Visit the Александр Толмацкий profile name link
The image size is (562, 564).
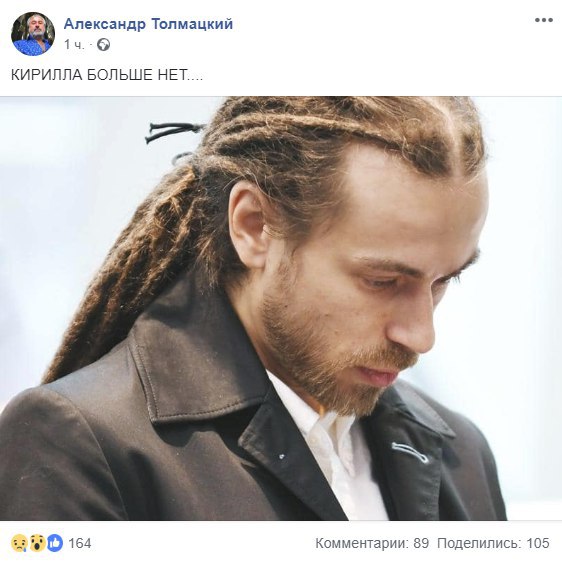pos(148,24)
